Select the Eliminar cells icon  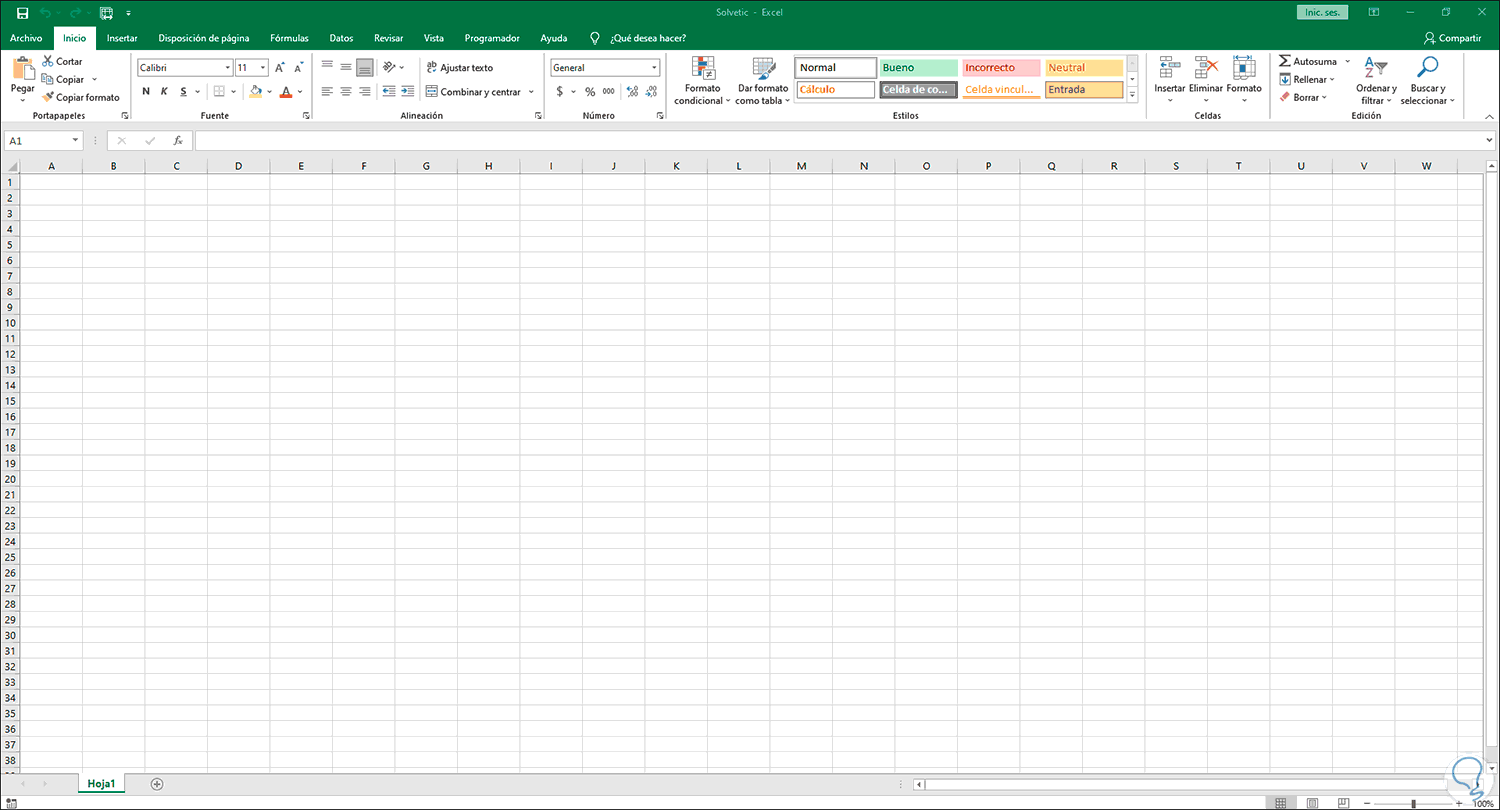click(x=1206, y=72)
